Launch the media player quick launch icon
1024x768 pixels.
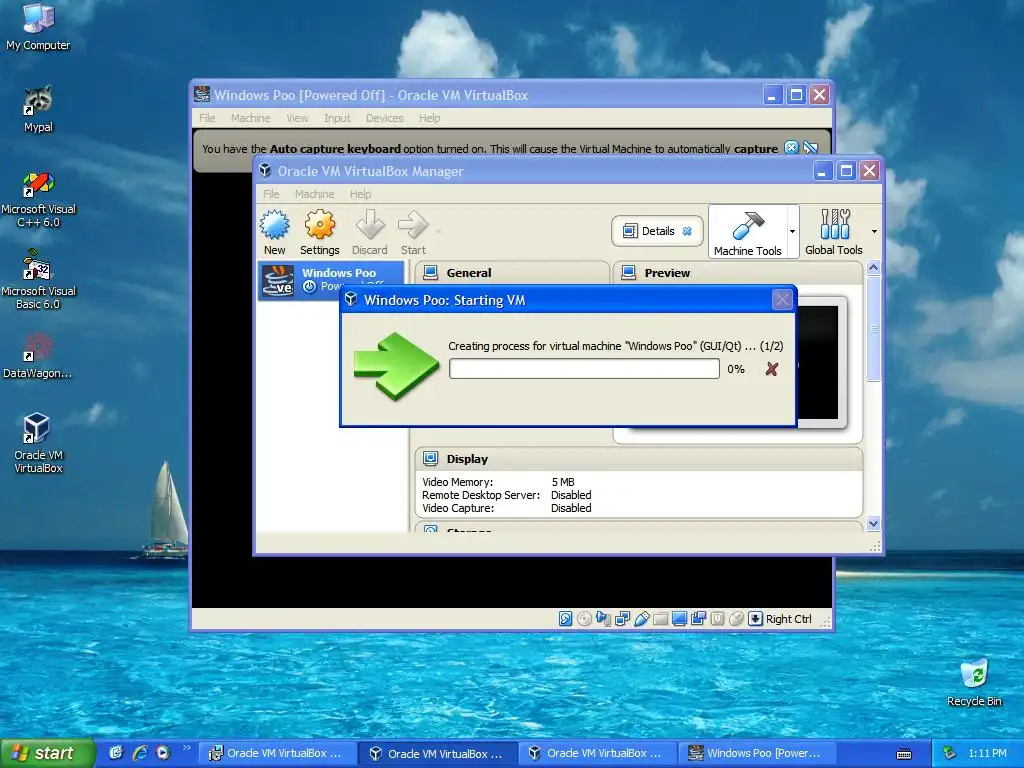point(163,753)
